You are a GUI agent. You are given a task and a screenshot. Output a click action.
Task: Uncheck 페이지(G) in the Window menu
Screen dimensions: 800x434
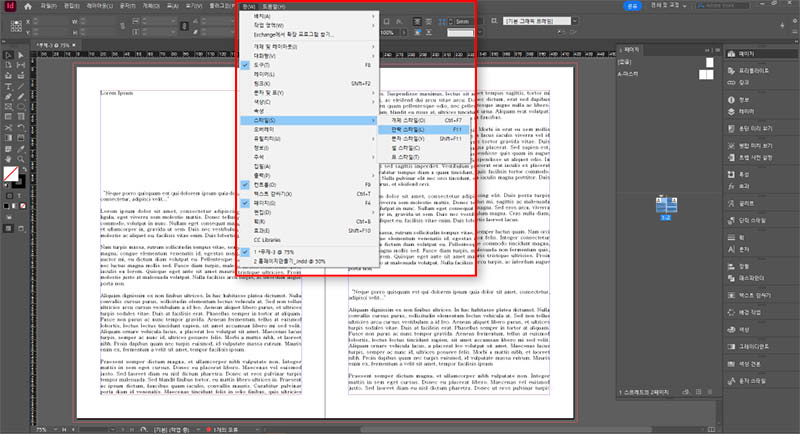tap(309, 203)
